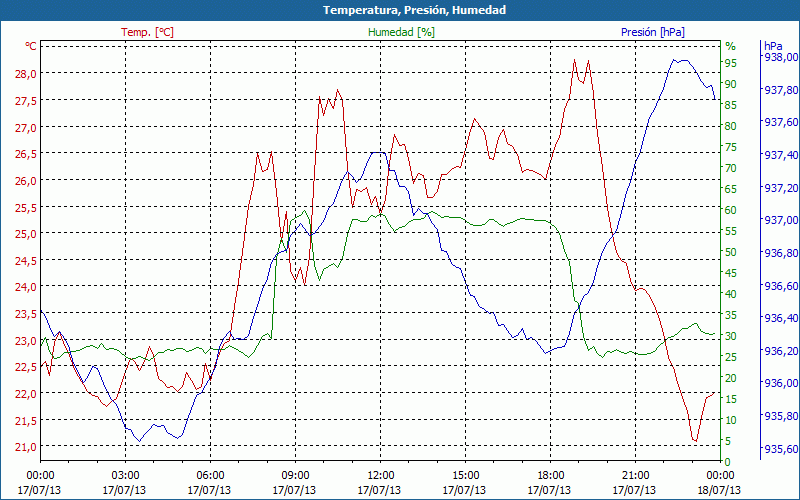The width and height of the screenshot is (800, 500).
Task: Click the 935,60 pressure axis value
Action: click(x=780, y=449)
